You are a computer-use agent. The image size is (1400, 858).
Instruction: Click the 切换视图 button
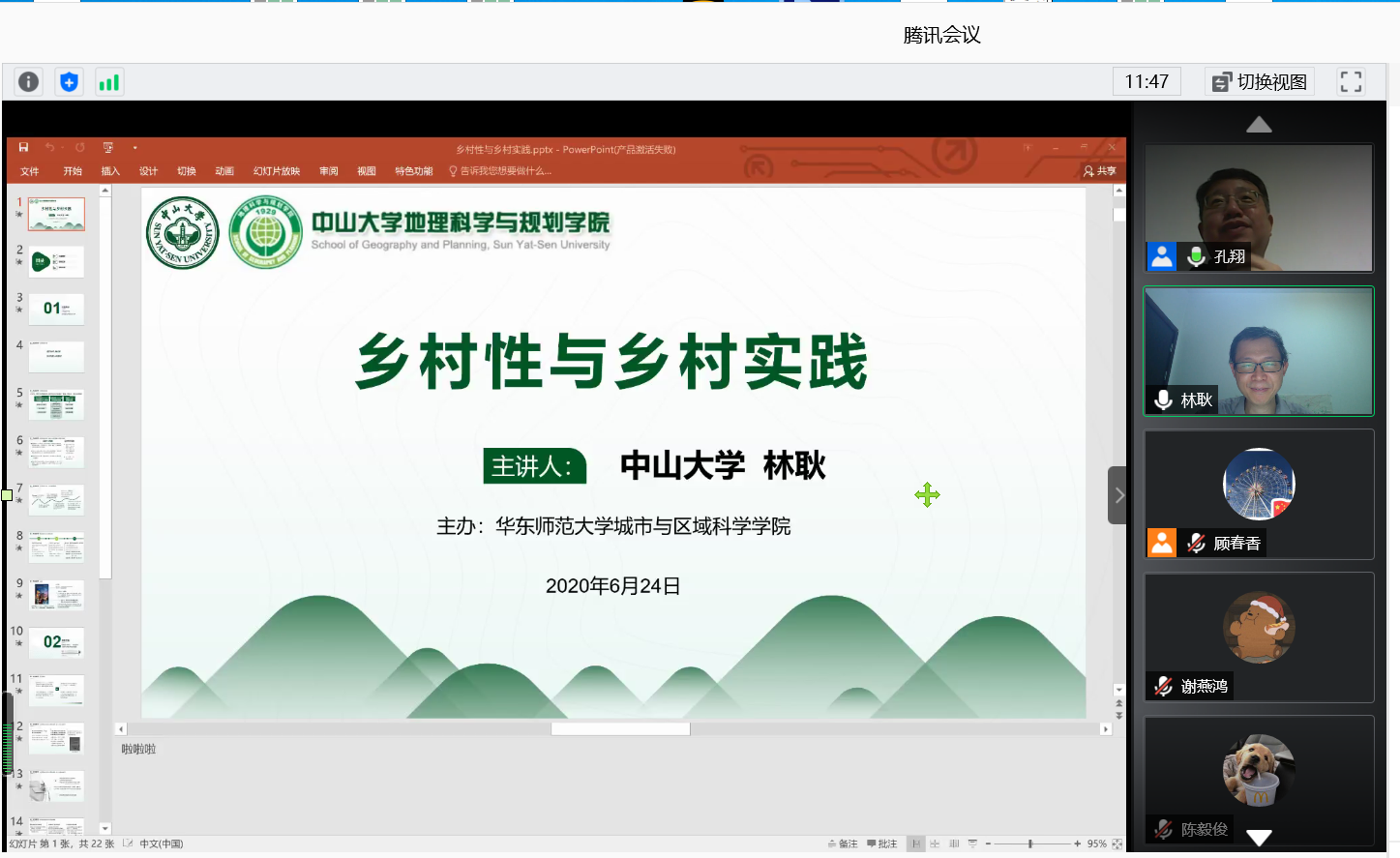coord(1260,82)
